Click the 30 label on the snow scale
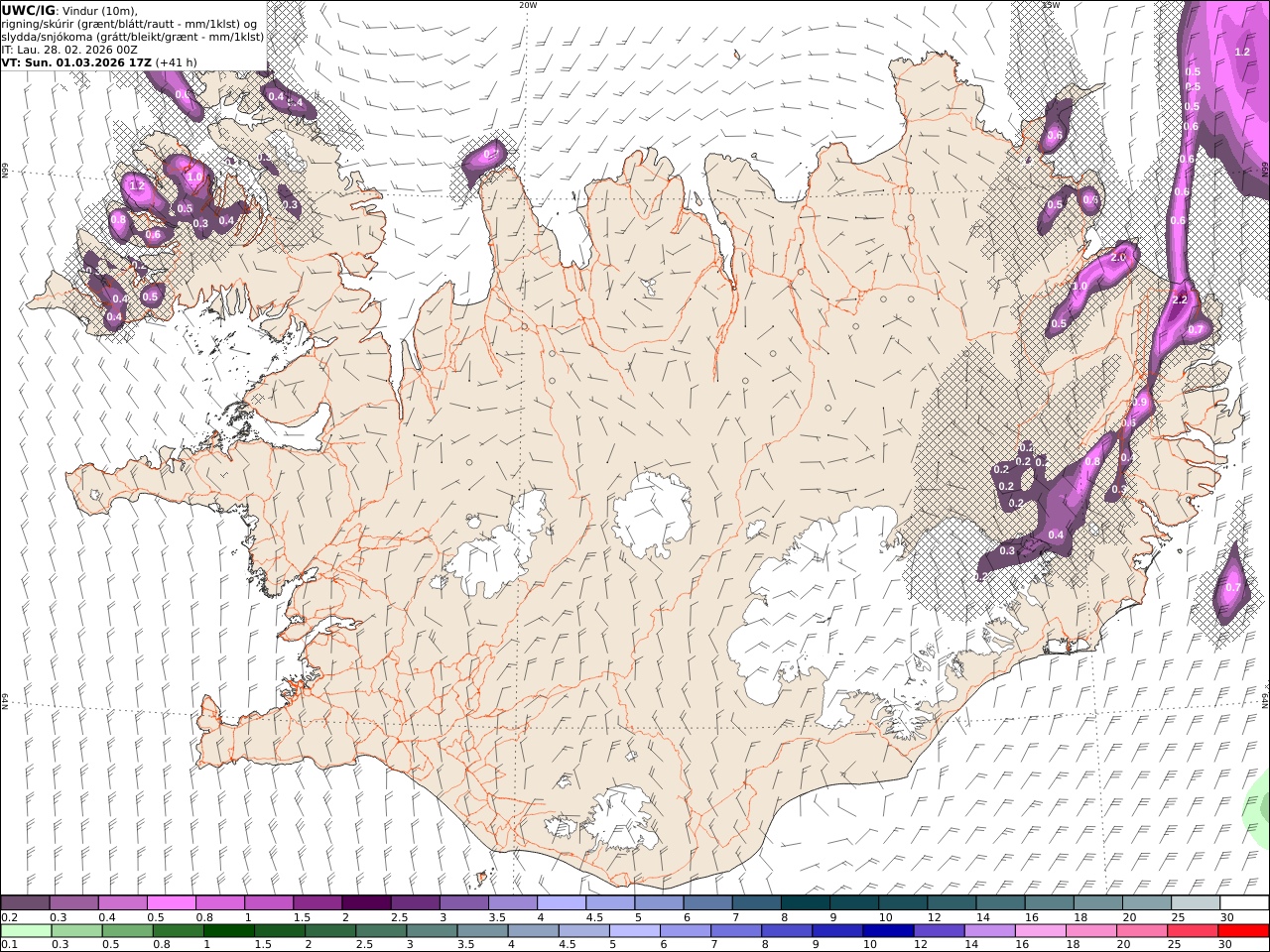 pyautogui.click(x=1226, y=917)
